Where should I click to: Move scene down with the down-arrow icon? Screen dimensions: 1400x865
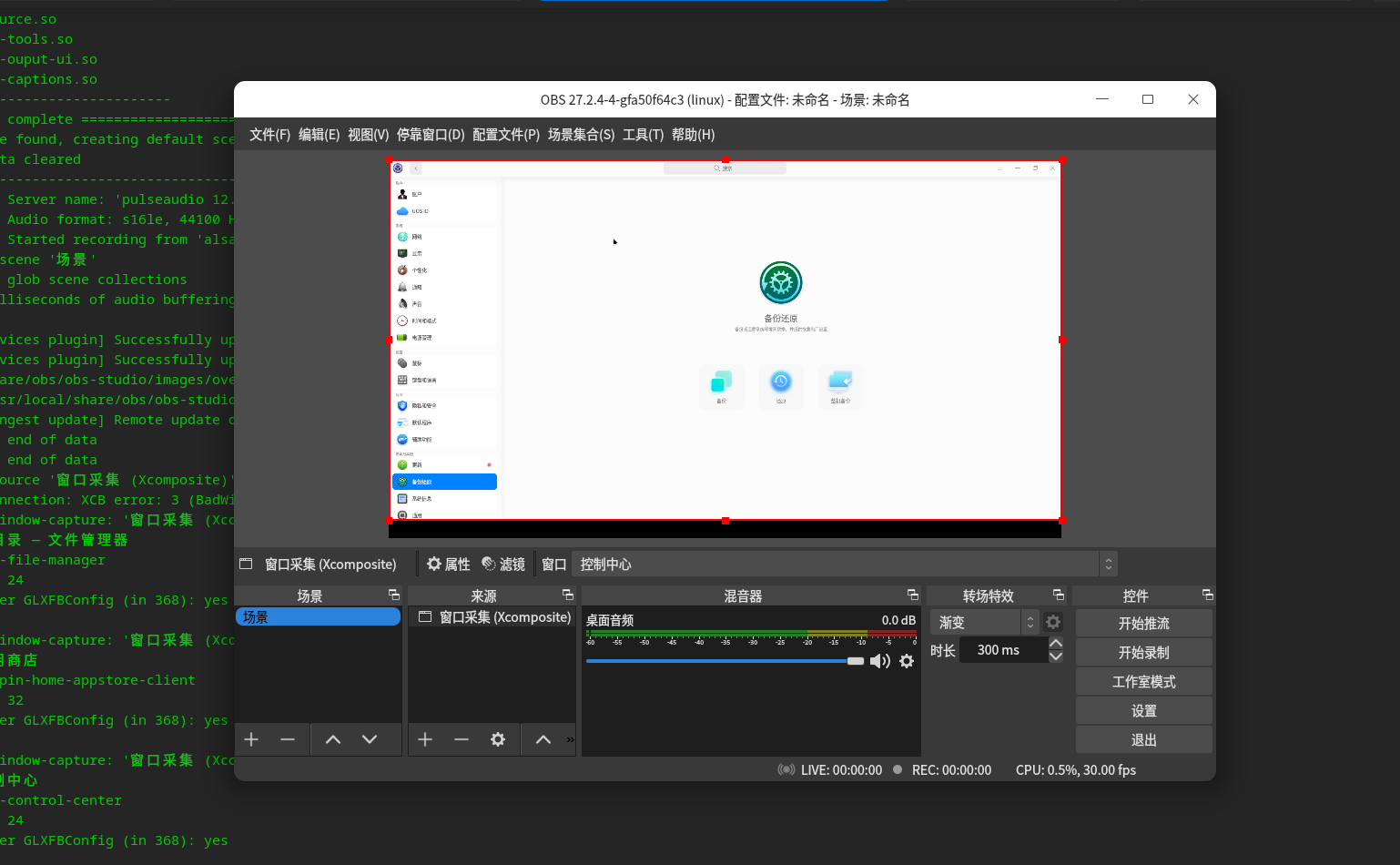point(369,739)
